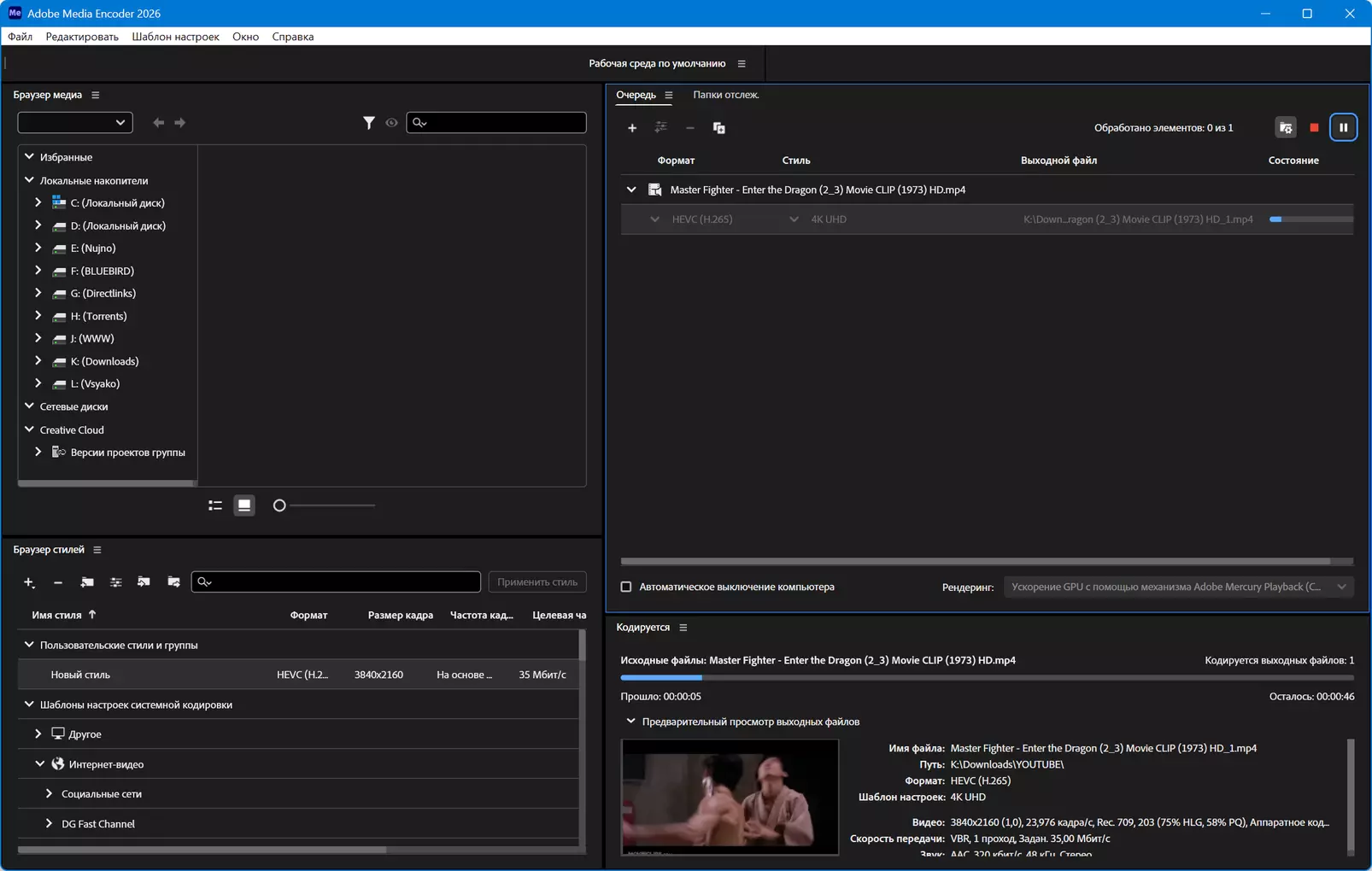Click the media browser thumbnail zoom slider
Image resolution: width=1372 pixels, height=871 pixels.
tap(325, 506)
